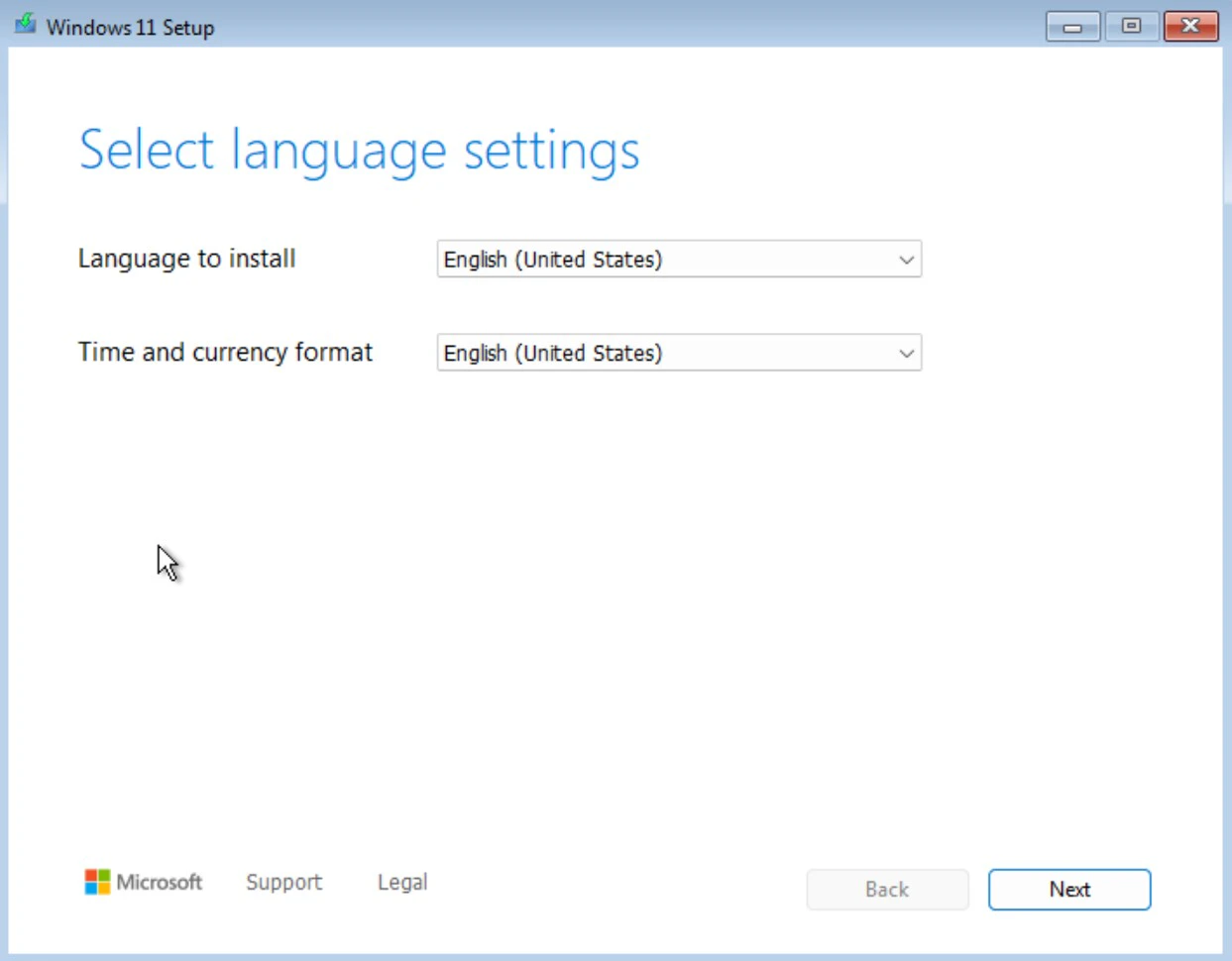Open the Support link
Screen dimensions: 1232x961
click(x=283, y=882)
